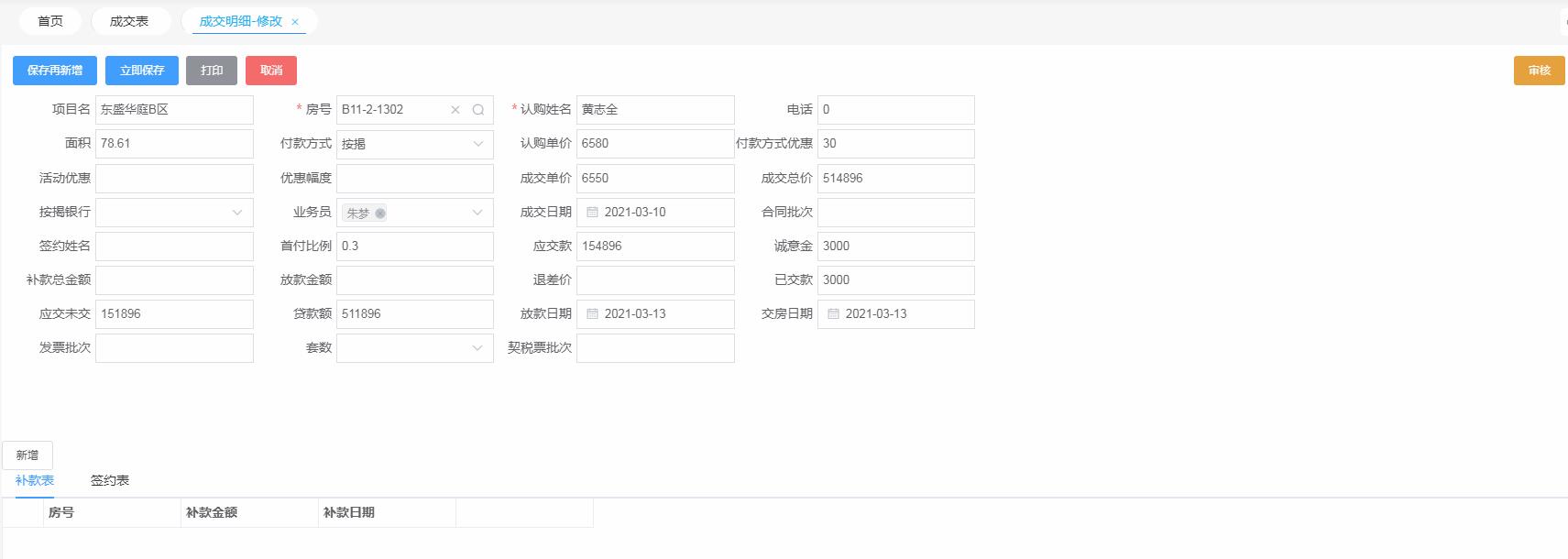Close the 成交明细-修改 tab
Image resolution: width=1568 pixels, height=559 pixels.
(295, 22)
